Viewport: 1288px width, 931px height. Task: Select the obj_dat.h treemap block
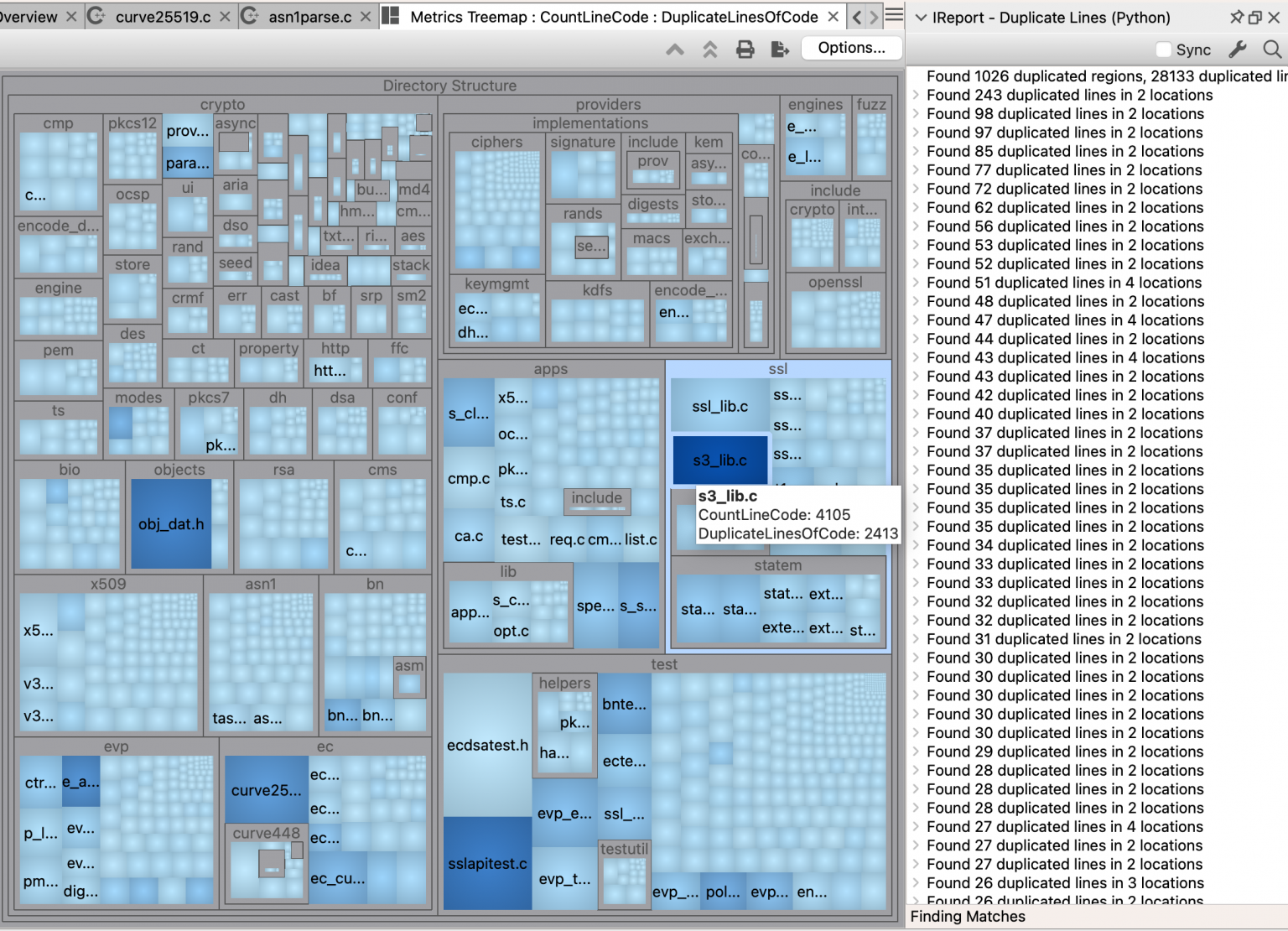click(x=171, y=524)
